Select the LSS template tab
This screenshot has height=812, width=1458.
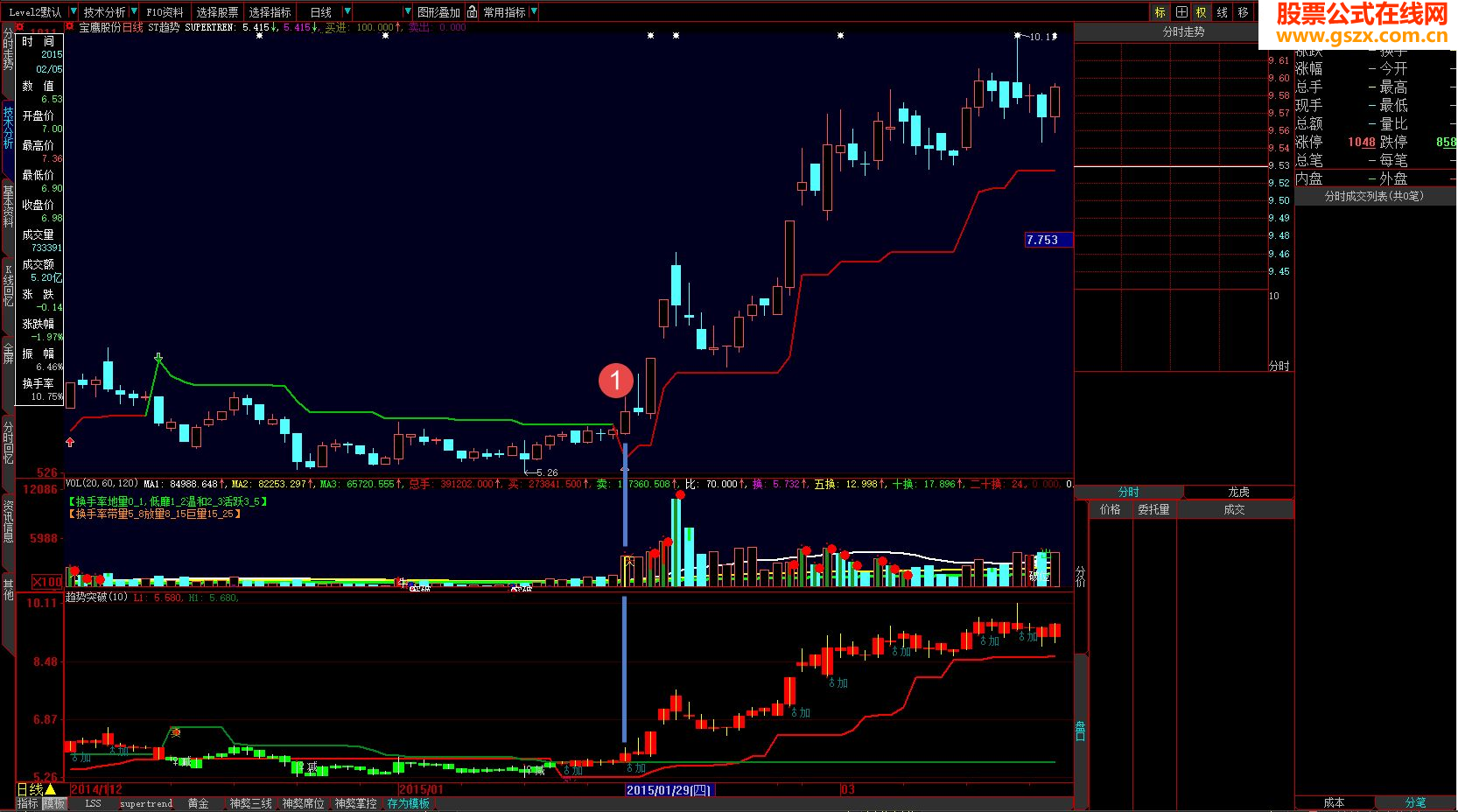(x=93, y=803)
